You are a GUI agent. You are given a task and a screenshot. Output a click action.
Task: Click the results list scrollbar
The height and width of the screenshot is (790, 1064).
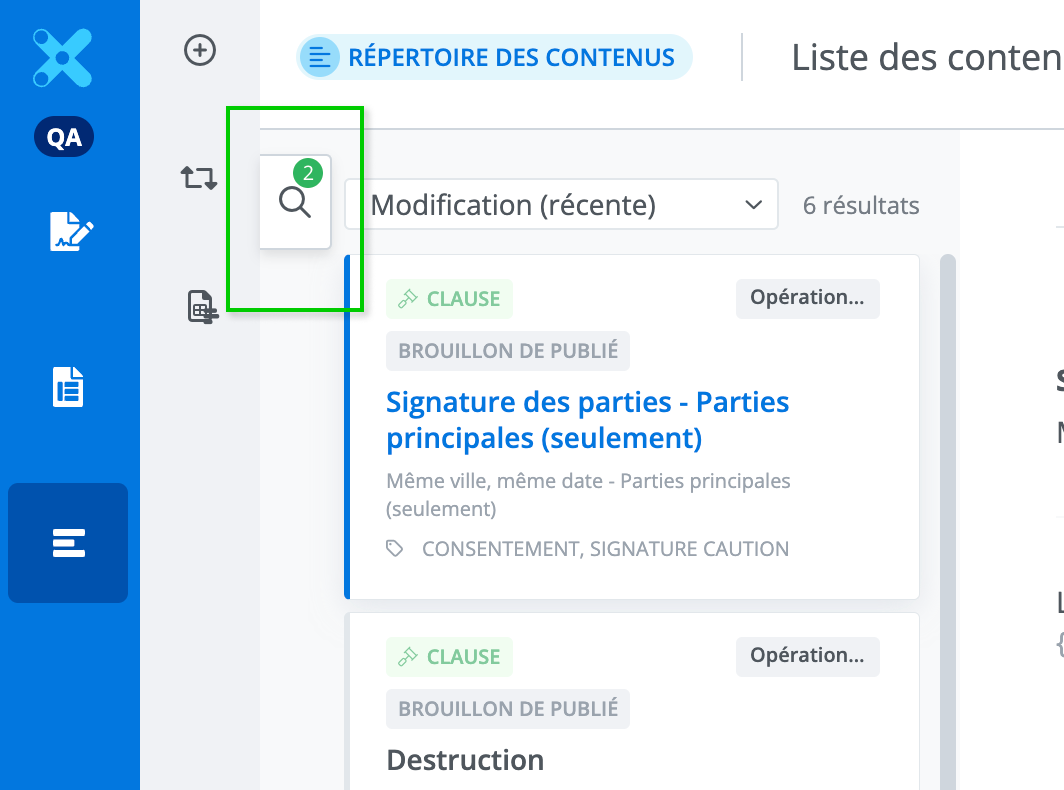tap(947, 500)
